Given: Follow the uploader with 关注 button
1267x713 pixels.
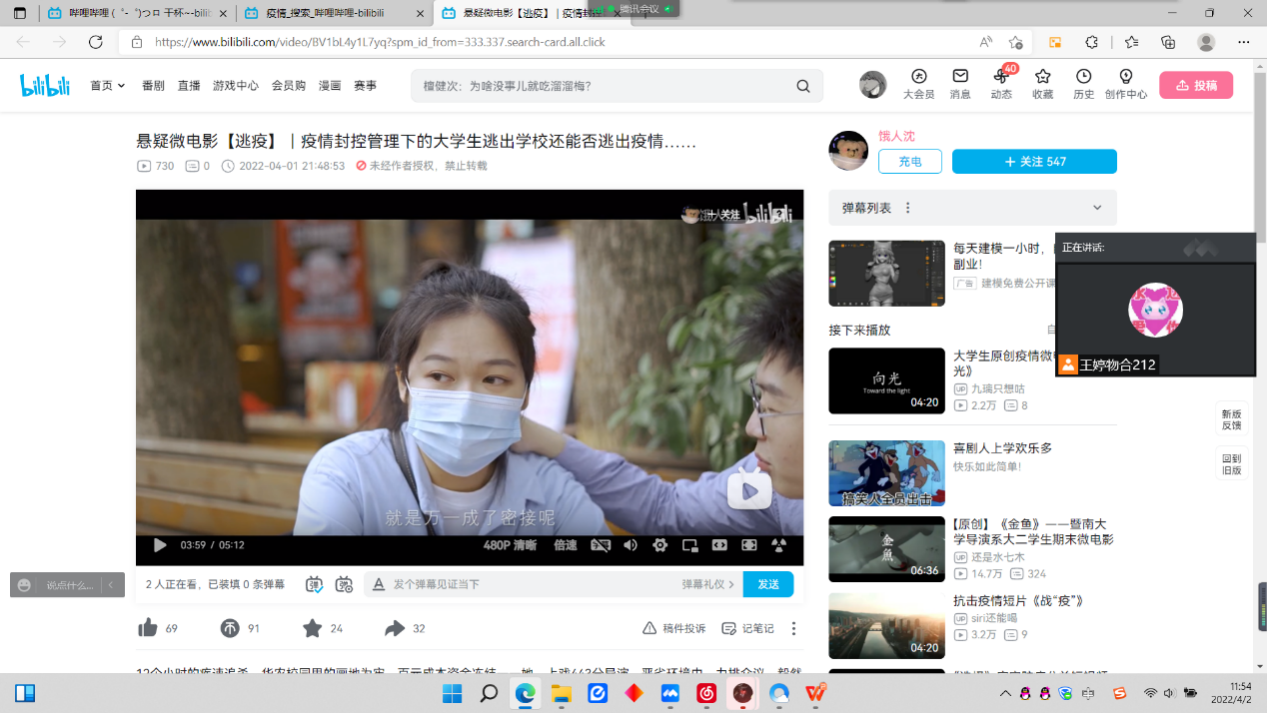Looking at the screenshot, I should click(1034, 162).
